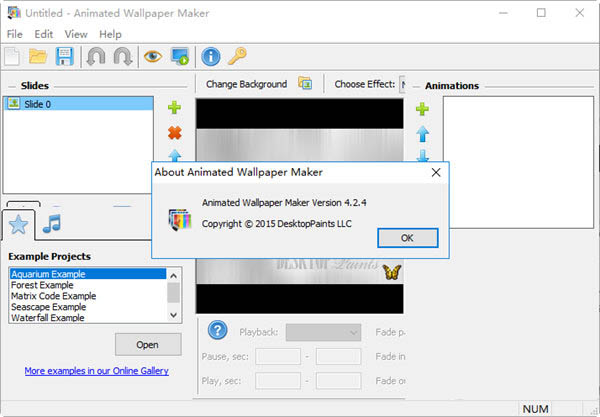Open the View menu
Screen dimensions: 600x417
(76, 34)
